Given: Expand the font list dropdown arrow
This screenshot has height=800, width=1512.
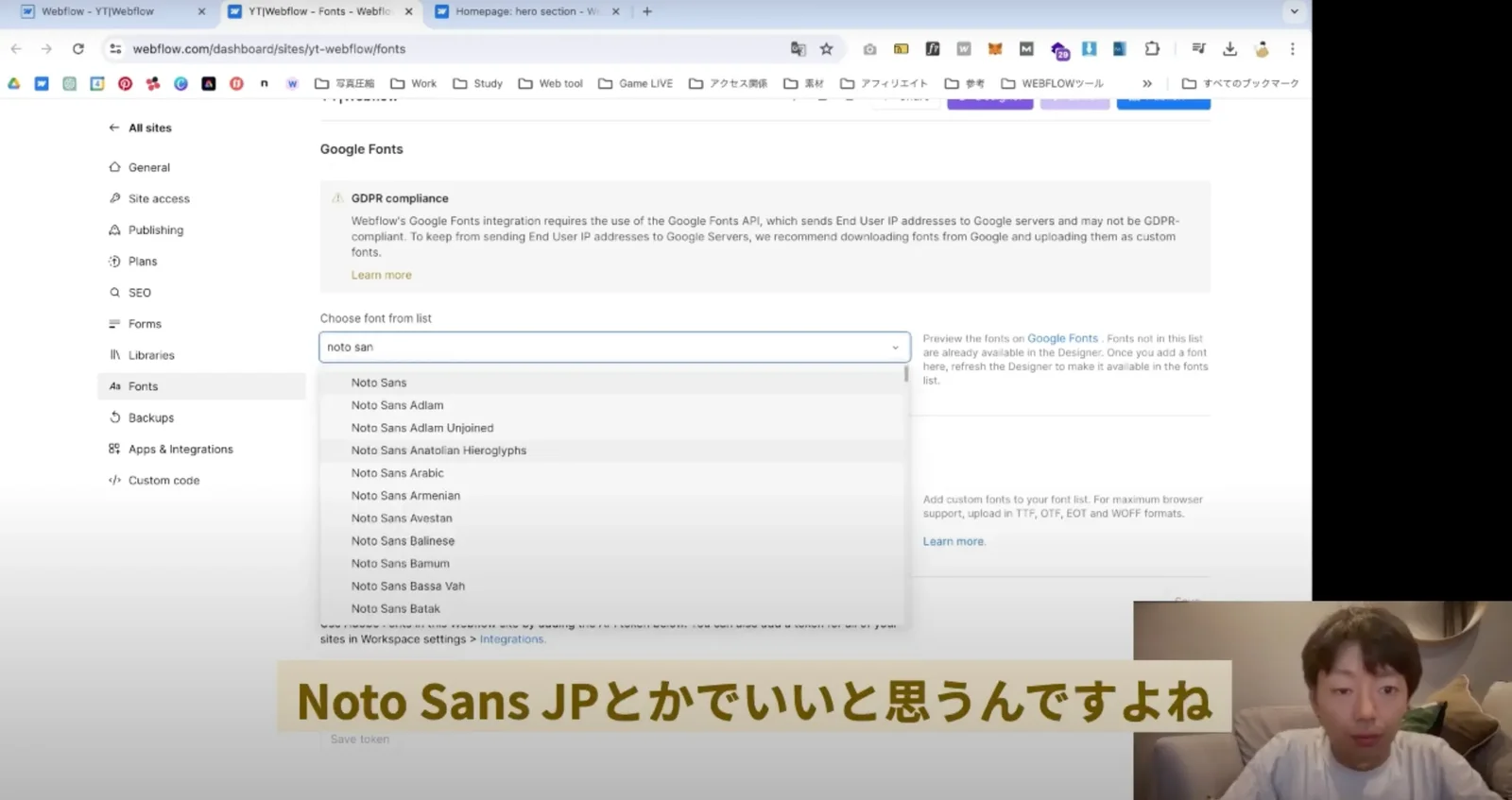Looking at the screenshot, I should point(895,348).
